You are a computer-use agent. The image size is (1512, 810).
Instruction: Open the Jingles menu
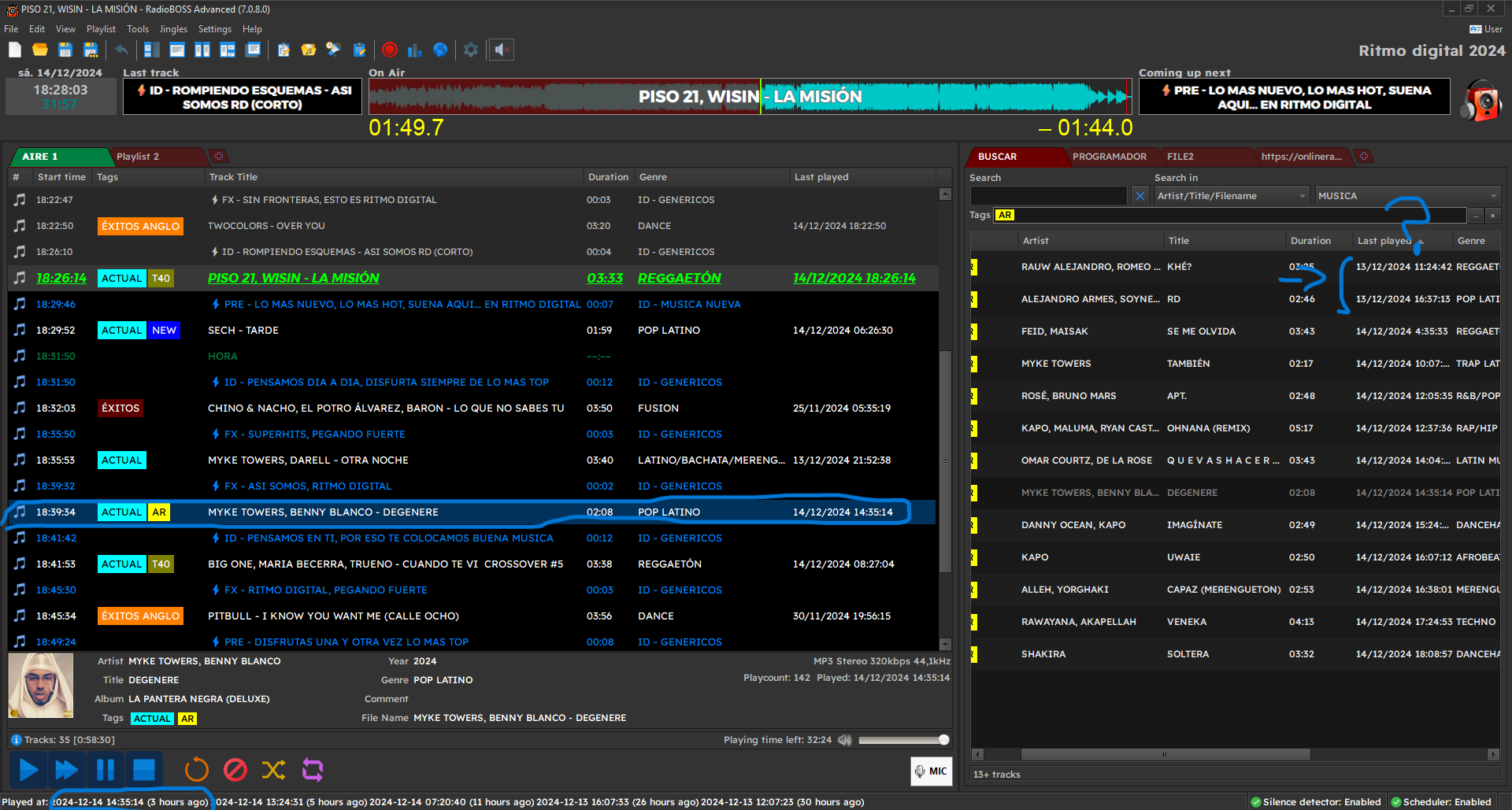tap(173, 29)
